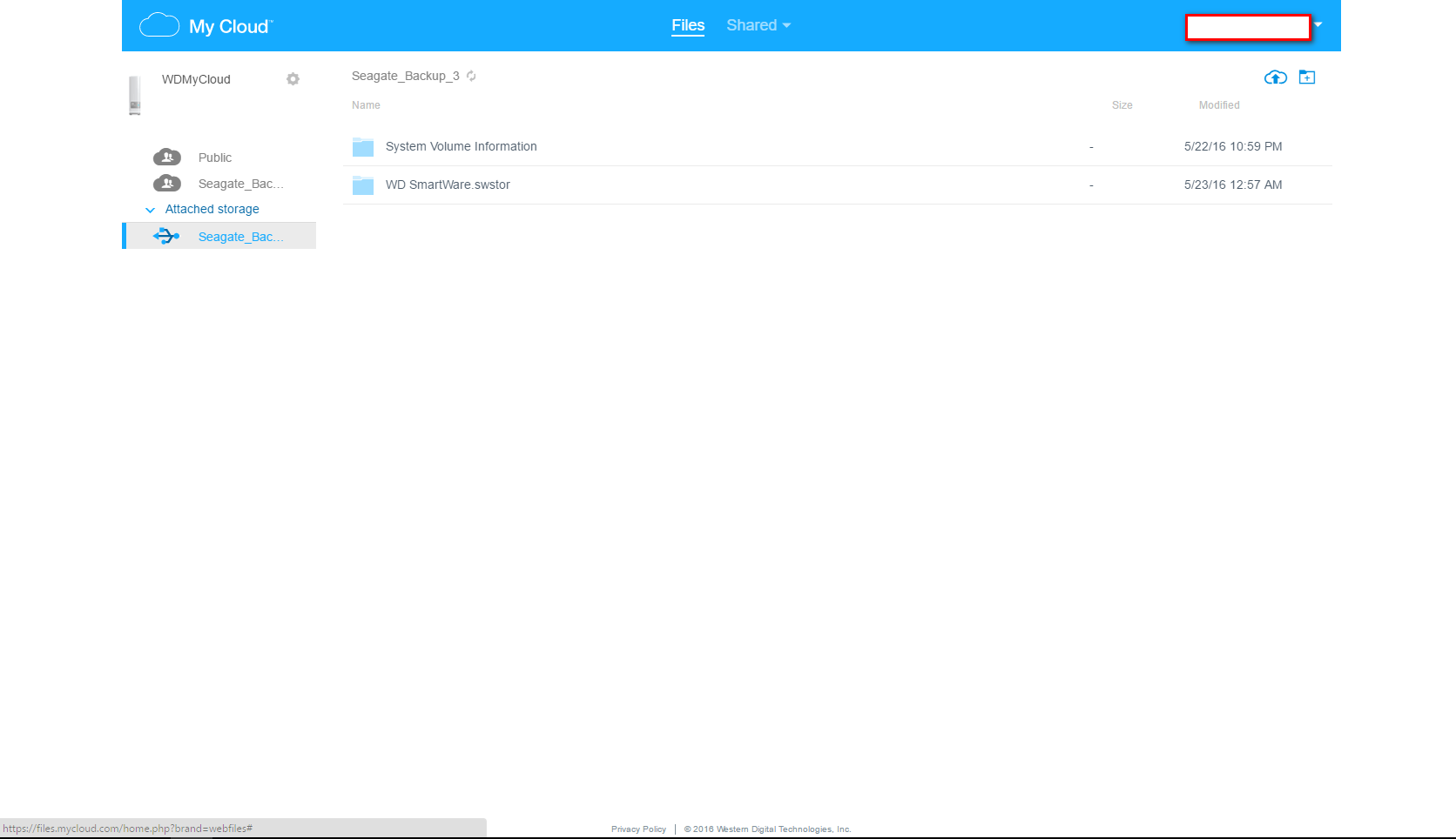Click the WD SmartWare.swstor folder icon
The image size is (1456, 839).
[363, 185]
